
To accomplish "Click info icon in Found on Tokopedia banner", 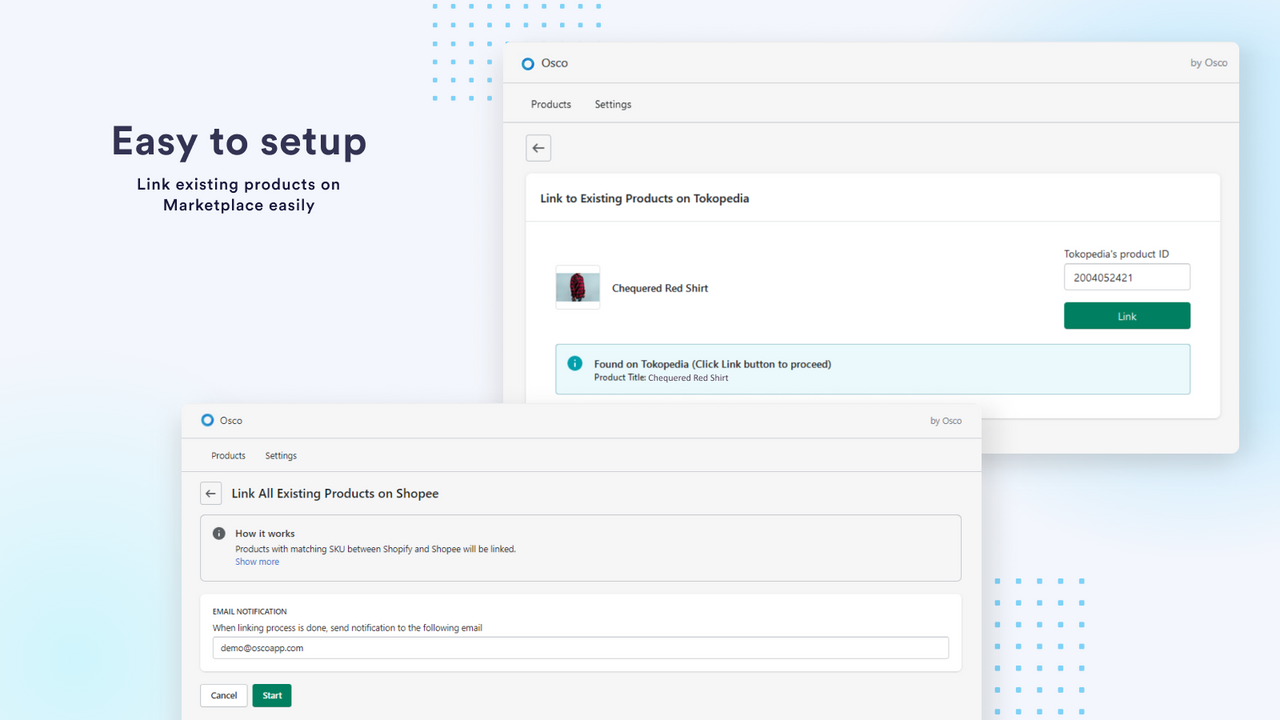I will tap(574, 363).
